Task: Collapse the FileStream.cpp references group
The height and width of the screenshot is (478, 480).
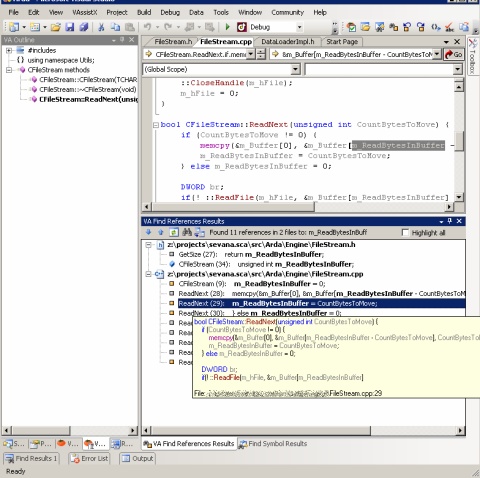Action: click(149, 274)
